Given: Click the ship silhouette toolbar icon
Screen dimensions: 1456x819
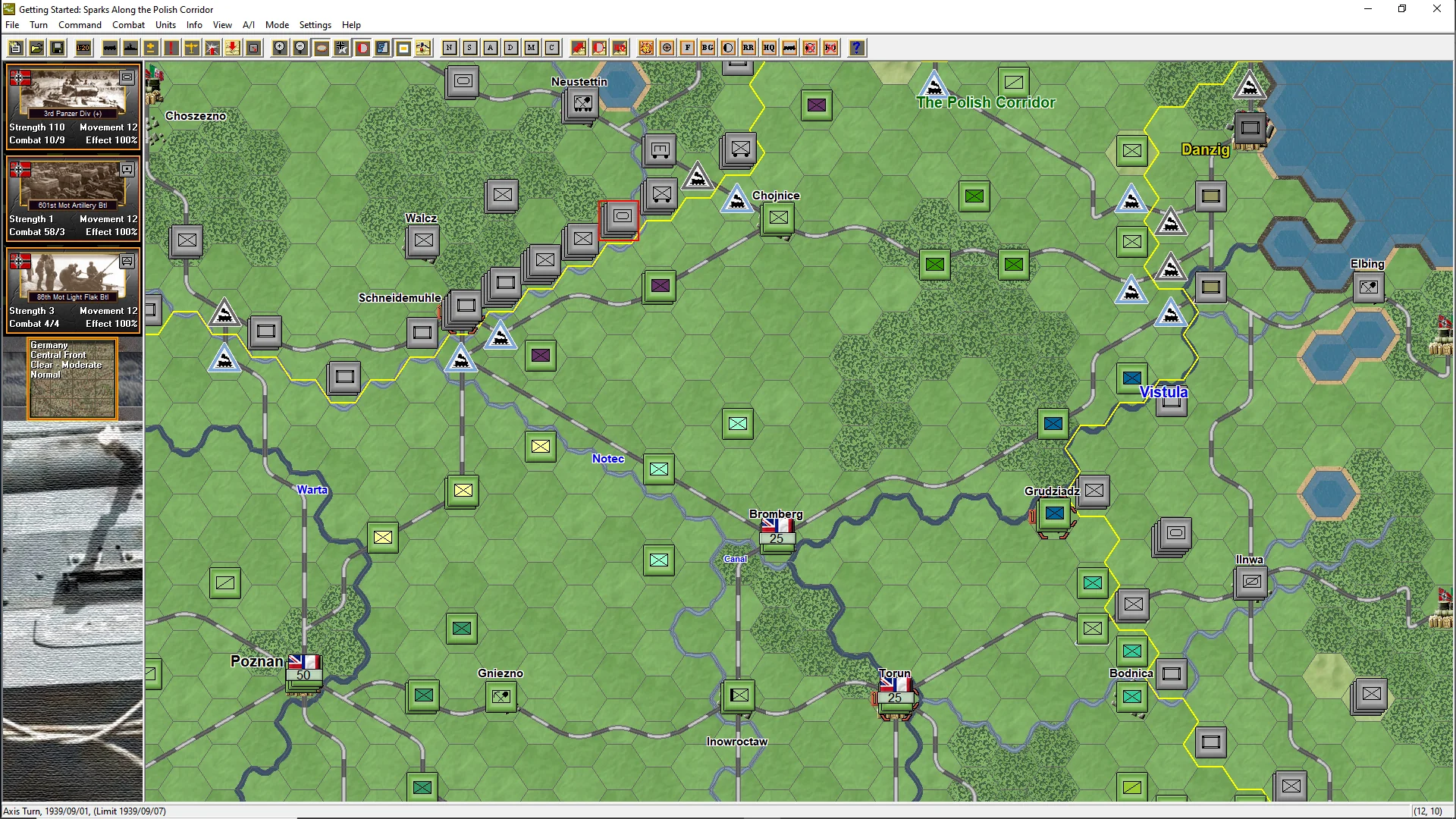Looking at the screenshot, I should 130,48.
